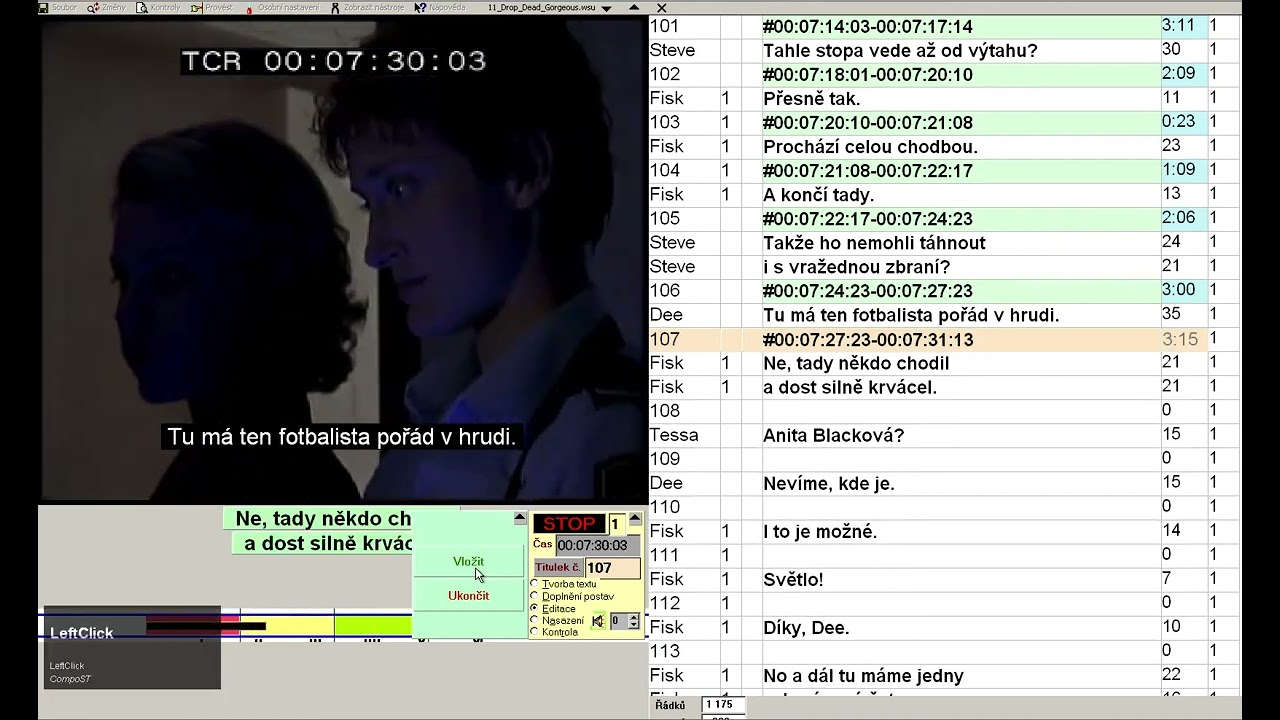Screen dimensions: 1280x720
Task: Open the Provést menu
Action: pyautogui.click(x=212, y=7)
